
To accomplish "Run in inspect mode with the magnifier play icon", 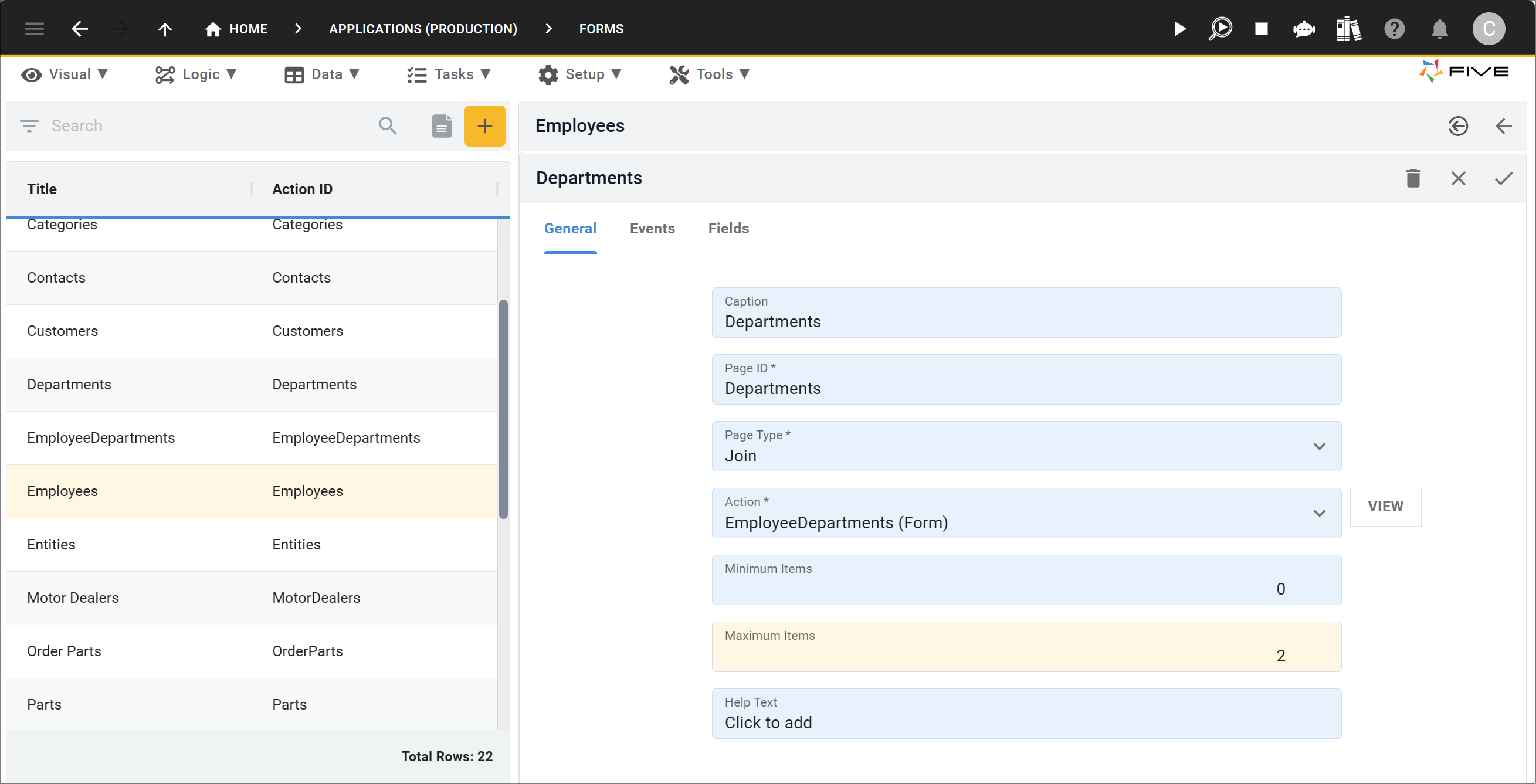I will click(1220, 29).
